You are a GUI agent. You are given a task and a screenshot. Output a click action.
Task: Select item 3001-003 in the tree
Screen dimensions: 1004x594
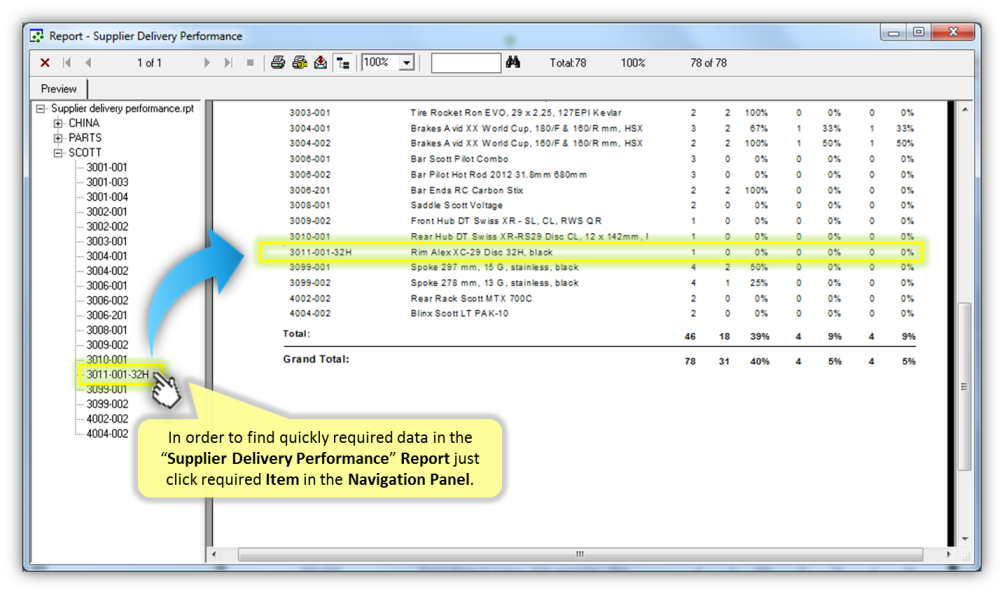click(107, 182)
